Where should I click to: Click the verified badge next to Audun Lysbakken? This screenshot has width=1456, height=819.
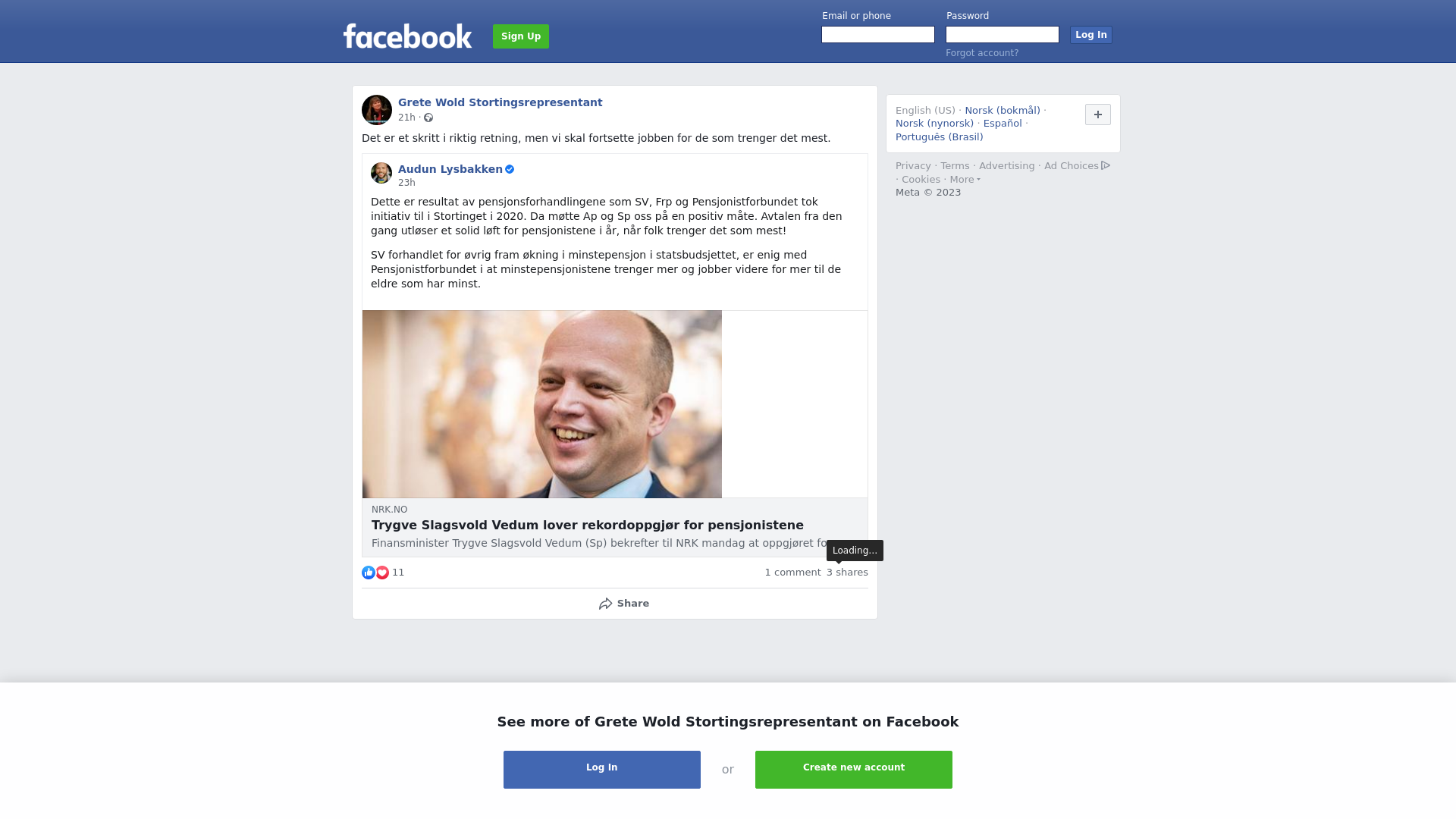click(x=510, y=169)
